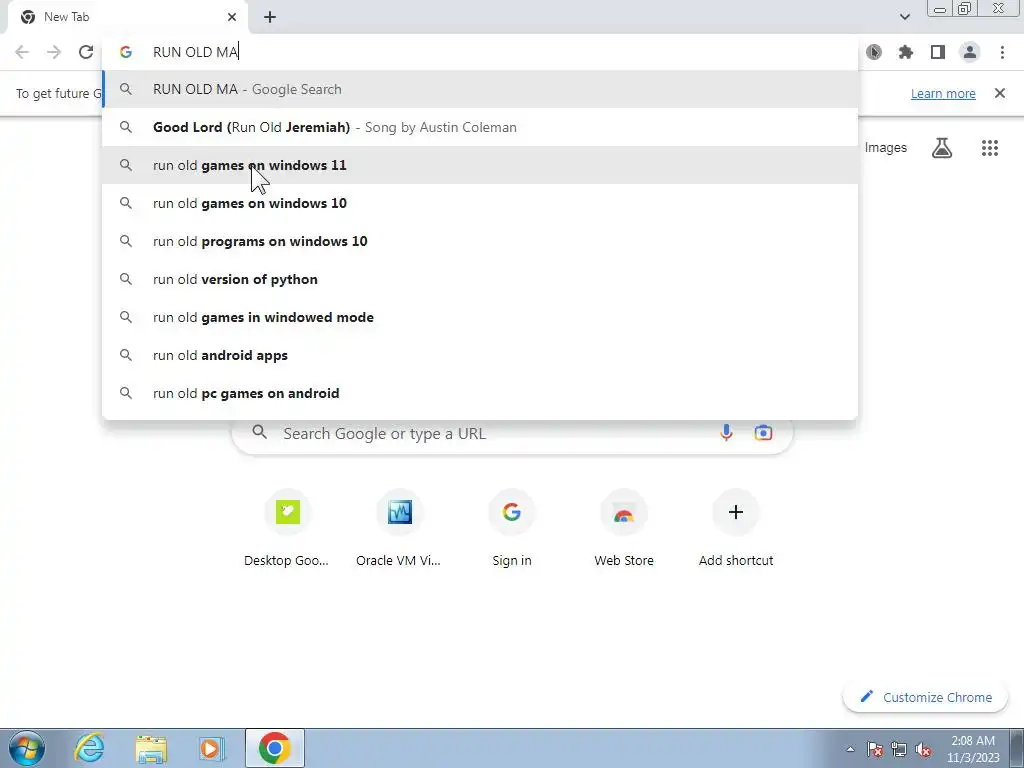
Task: Open the Extensions puzzle icon
Action: click(906, 52)
